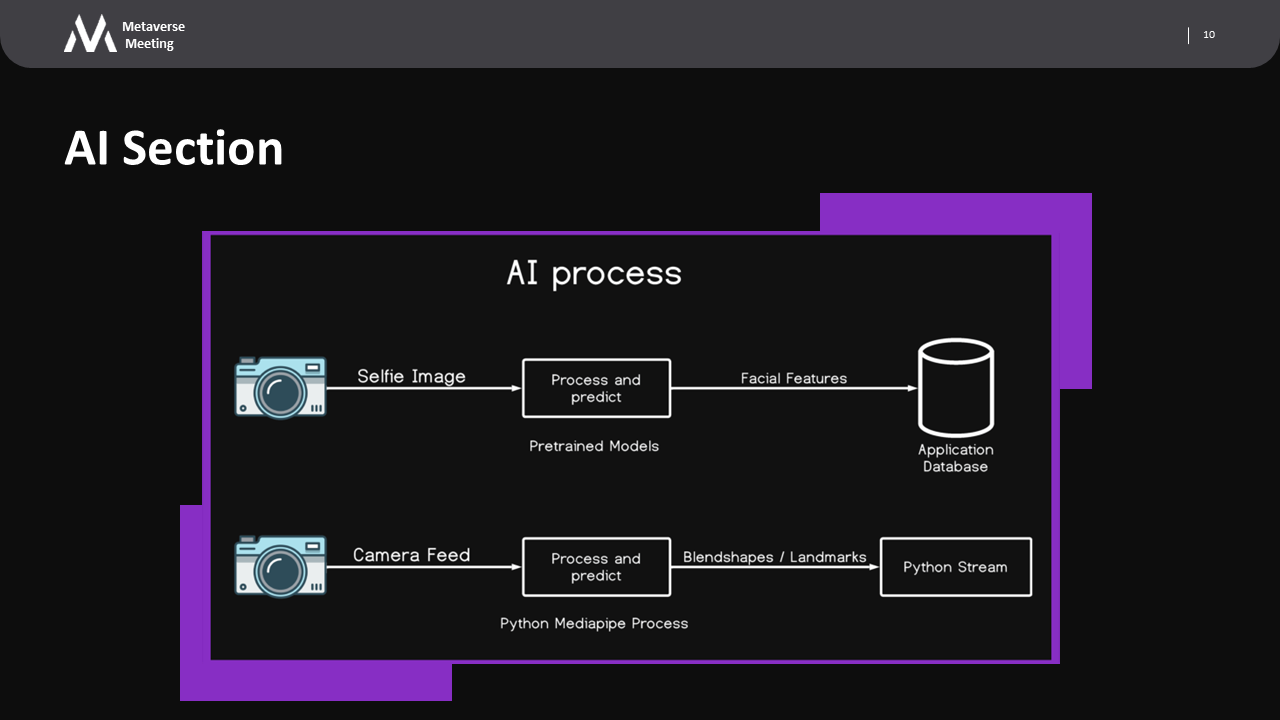Click the Camera Feed label
The width and height of the screenshot is (1280, 720).
pyautogui.click(x=411, y=555)
